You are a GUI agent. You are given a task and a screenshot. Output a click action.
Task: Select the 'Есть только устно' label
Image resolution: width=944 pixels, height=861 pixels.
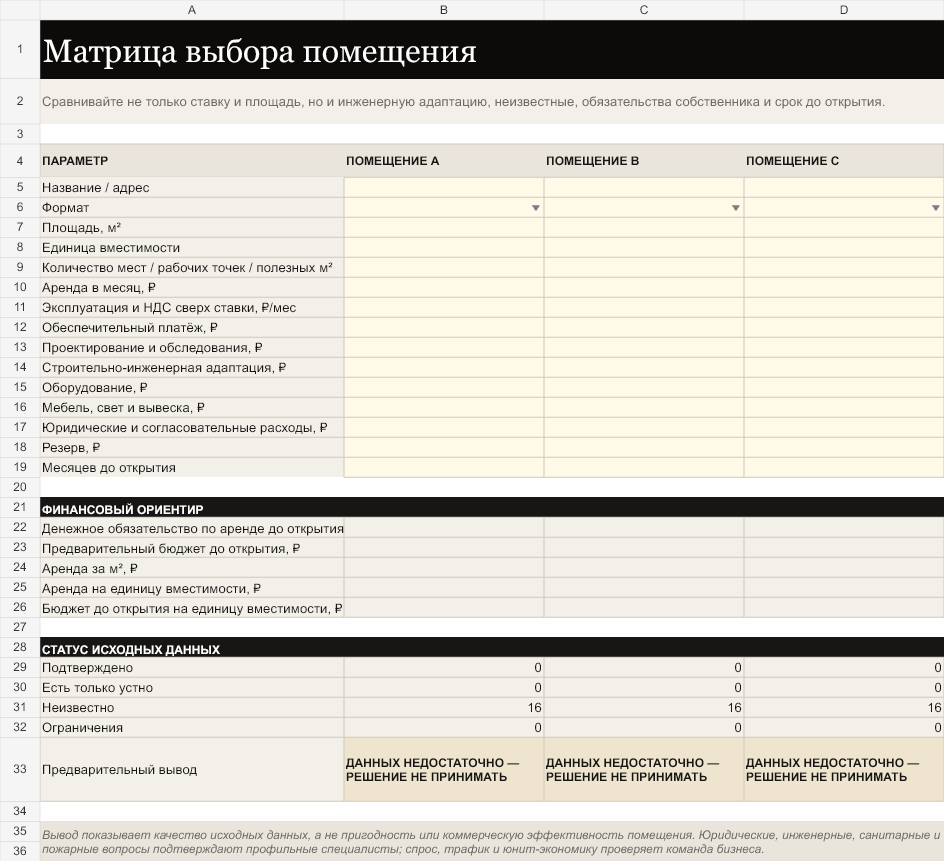coord(192,688)
